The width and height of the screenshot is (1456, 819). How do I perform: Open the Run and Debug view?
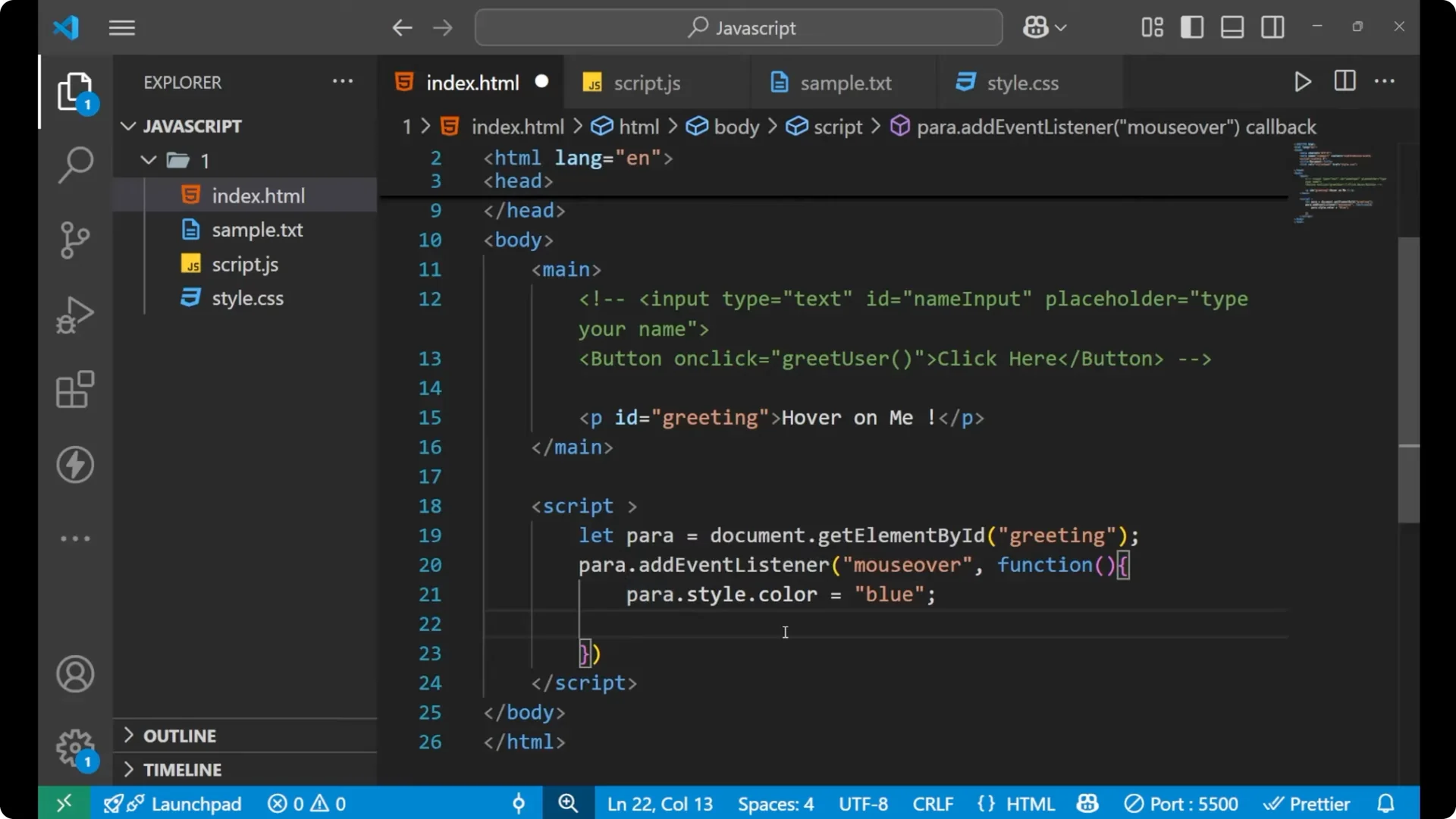(75, 314)
